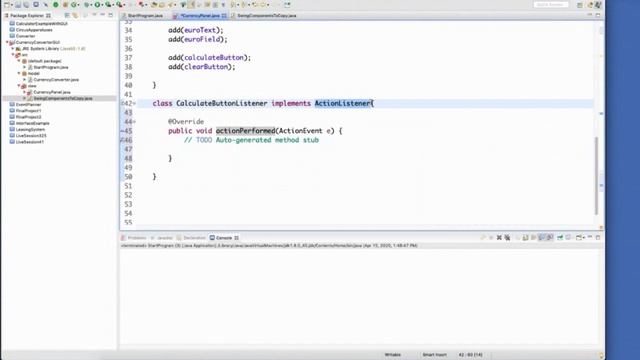The width and height of the screenshot is (640, 360).
Task: Minimize the editor area
Action: tap(590, 15)
